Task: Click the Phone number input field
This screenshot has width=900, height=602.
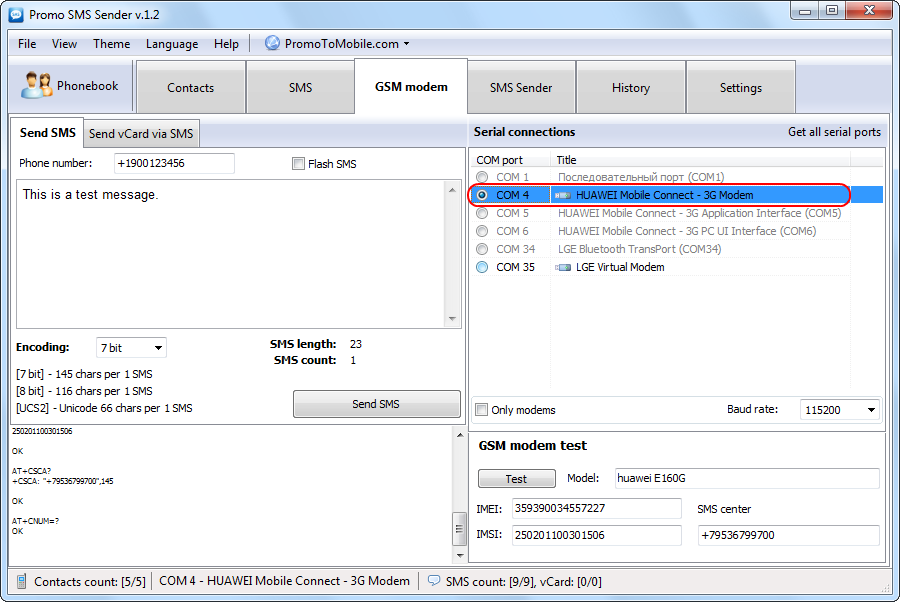Action: coord(174,163)
